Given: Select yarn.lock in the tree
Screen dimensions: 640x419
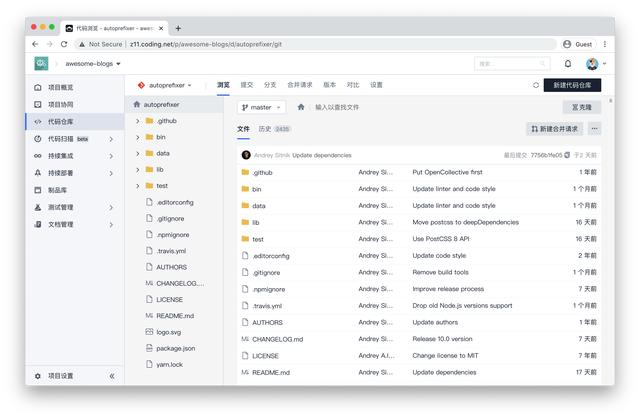Looking at the screenshot, I should click(x=169, y=365).
